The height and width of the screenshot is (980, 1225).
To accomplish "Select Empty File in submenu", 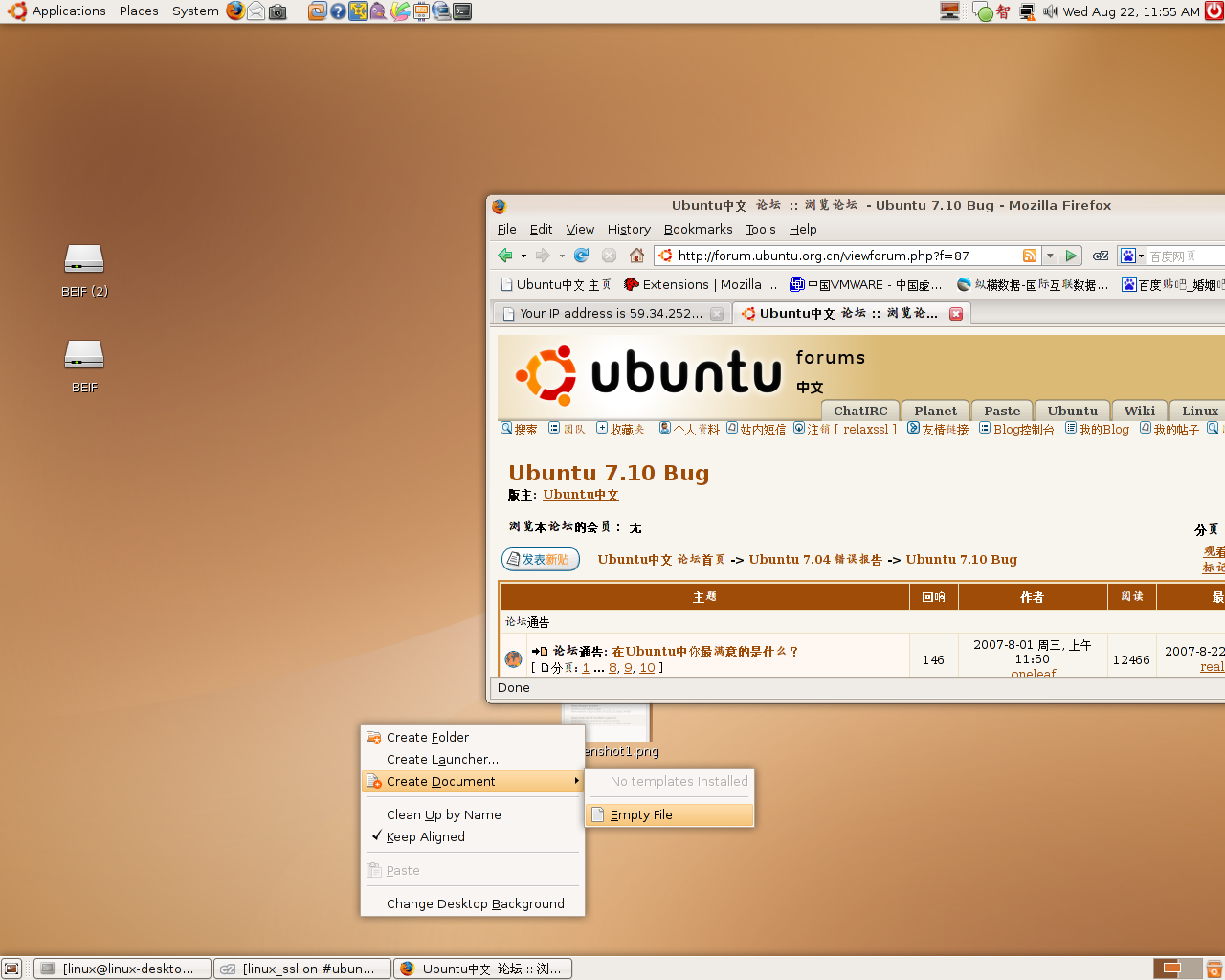I will tap(669, 814).
